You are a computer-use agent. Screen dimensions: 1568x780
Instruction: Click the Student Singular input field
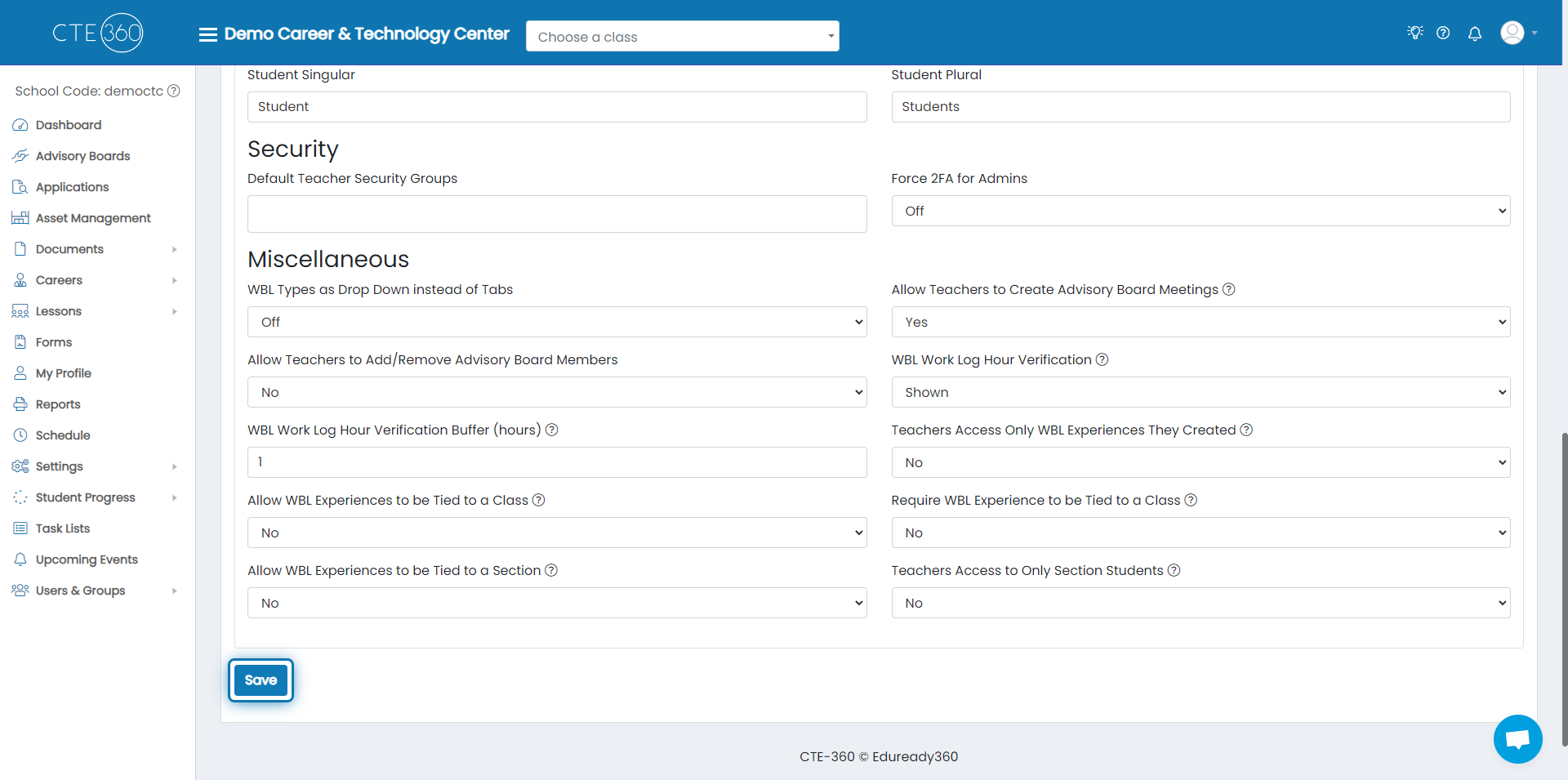[557, 107]
